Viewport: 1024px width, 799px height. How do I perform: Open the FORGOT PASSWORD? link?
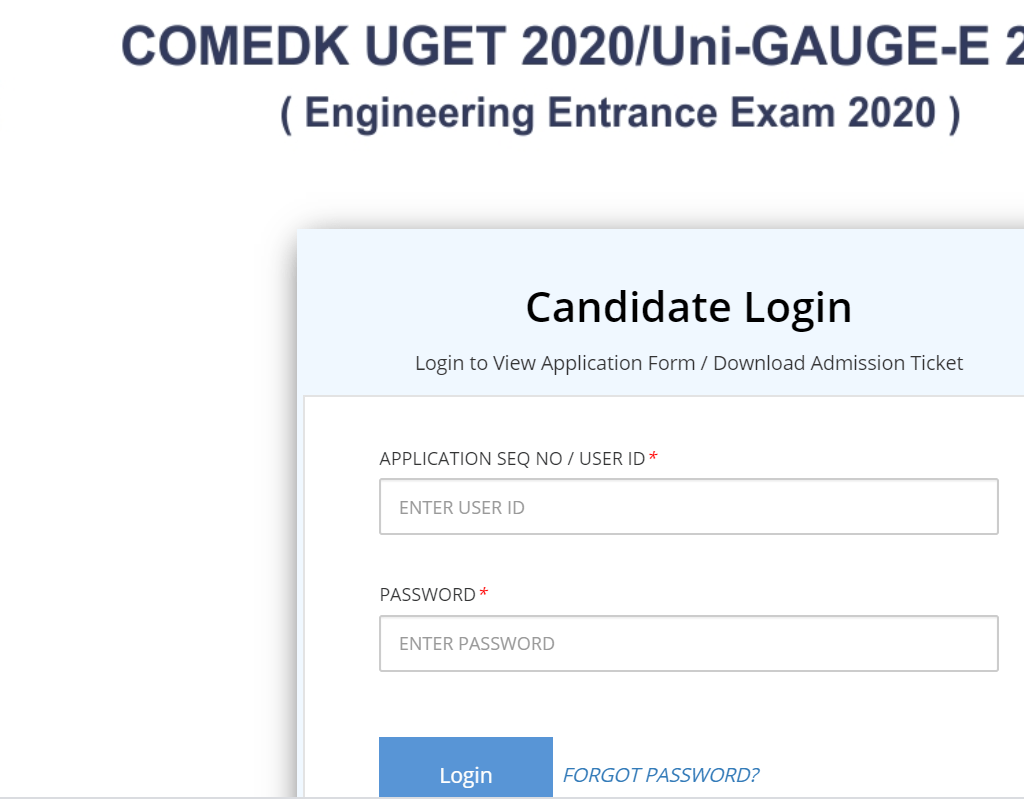click(661, 775)
